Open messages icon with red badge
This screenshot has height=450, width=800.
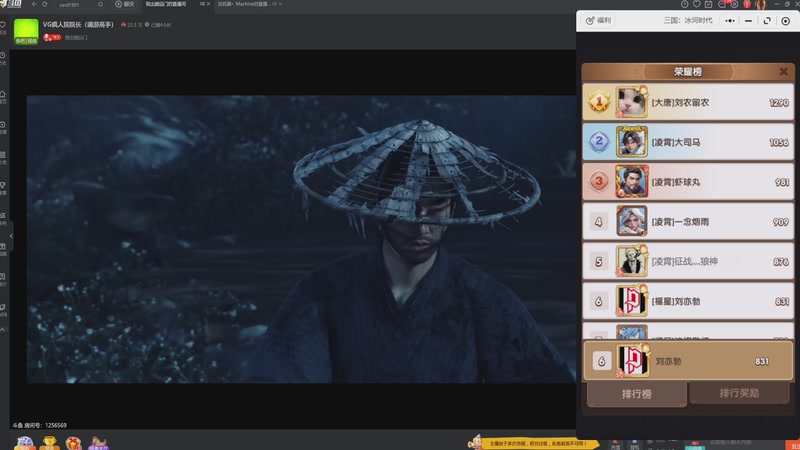click(x=721, y=4)
